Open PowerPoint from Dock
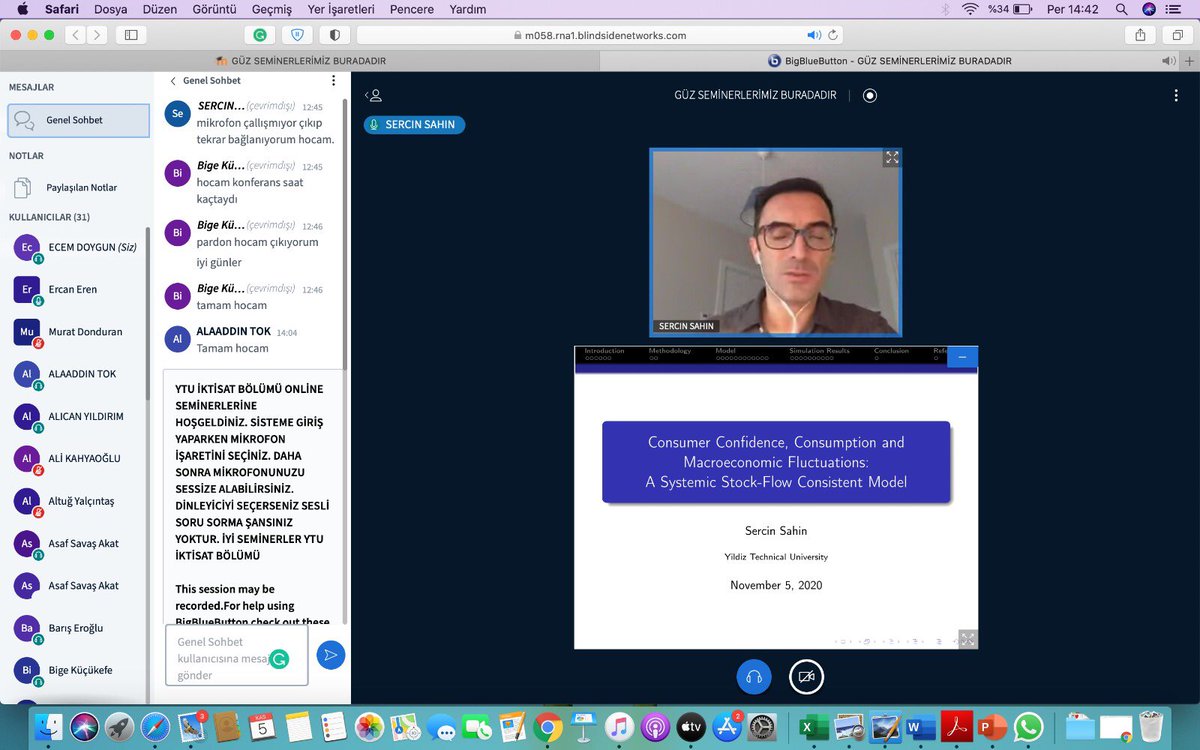This screenshot has width=1200, height=750. coord(991,726)
